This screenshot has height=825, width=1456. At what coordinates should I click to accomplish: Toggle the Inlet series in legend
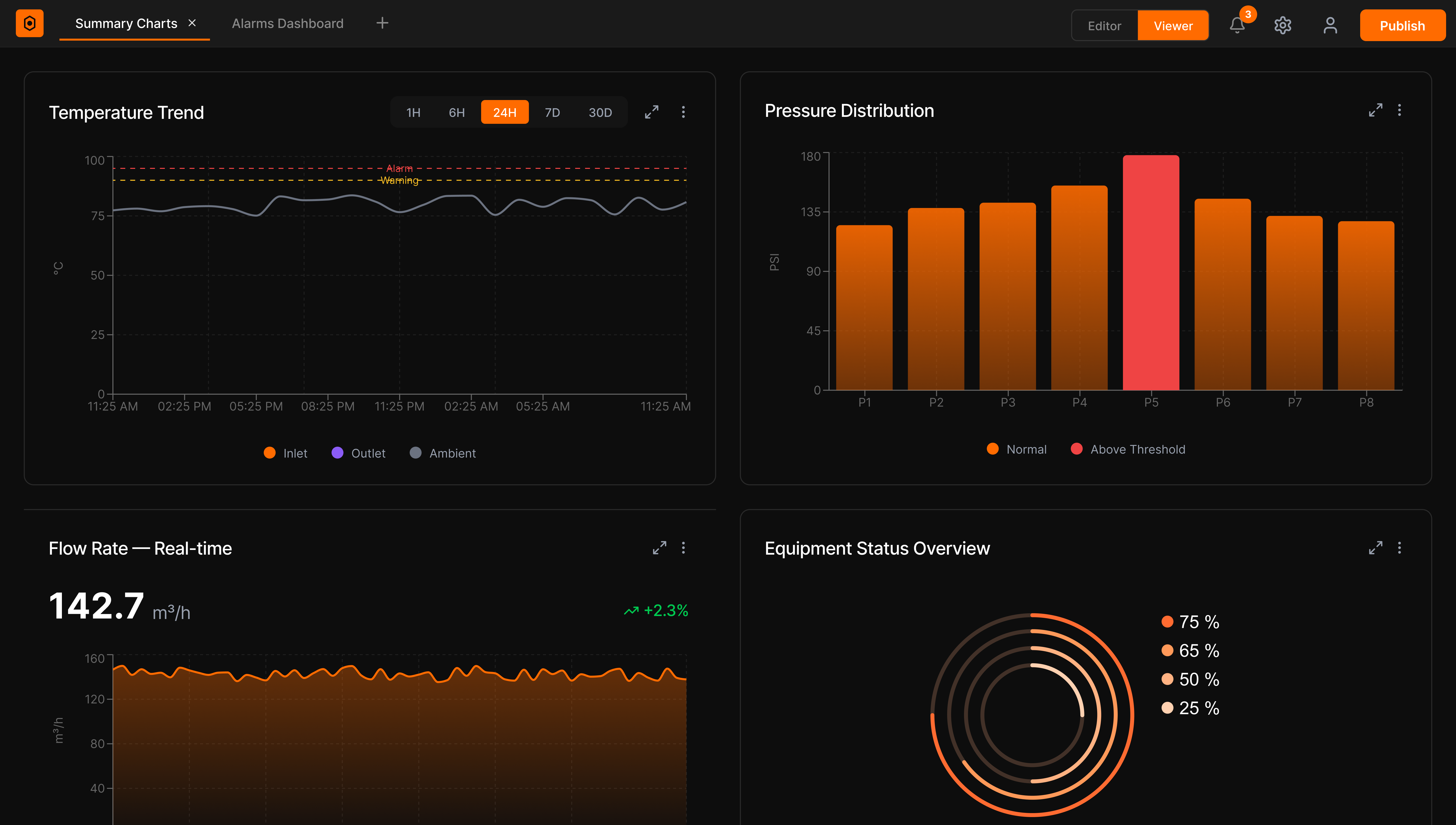pyautogui.click(x=286, y=453)
